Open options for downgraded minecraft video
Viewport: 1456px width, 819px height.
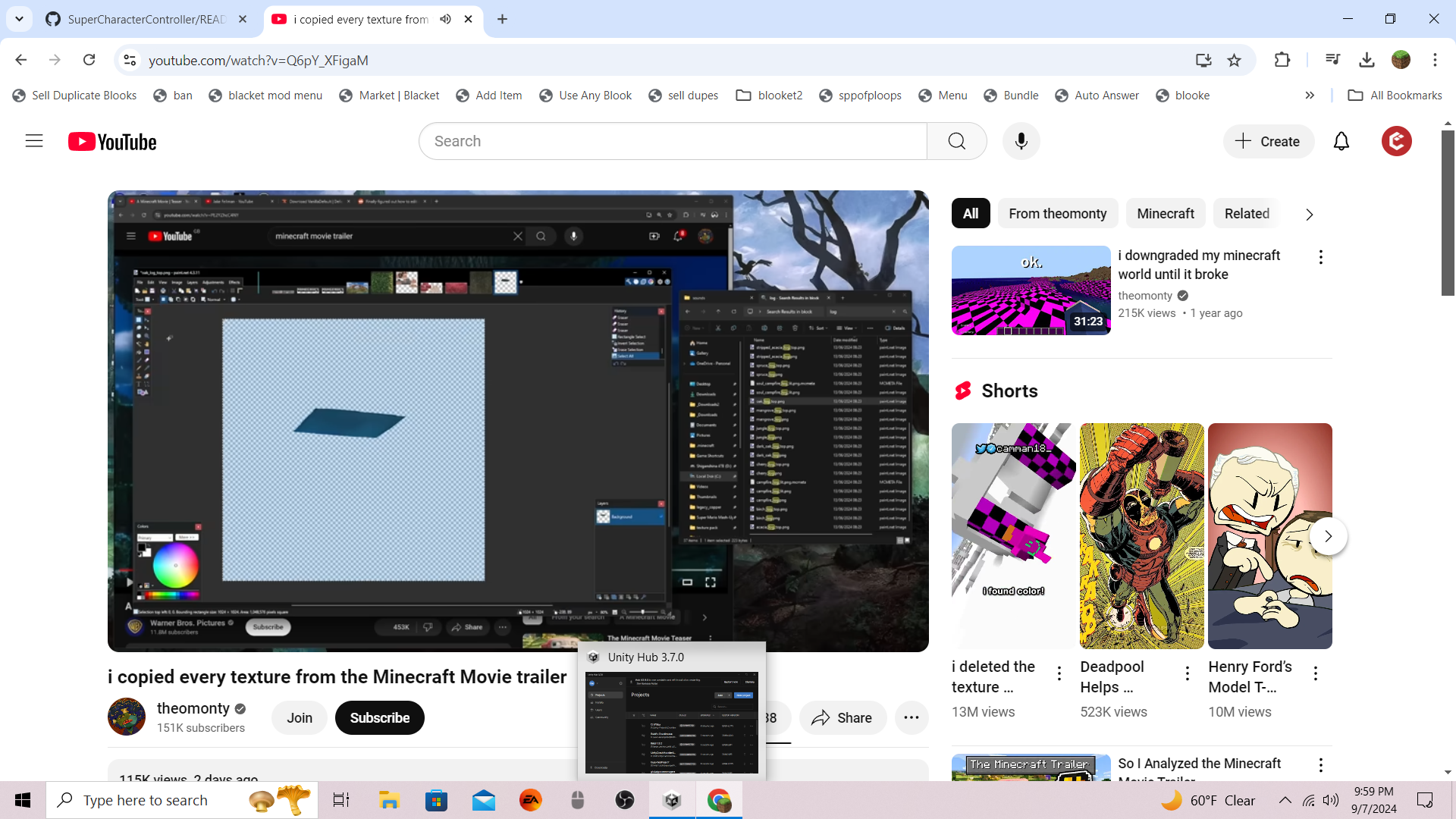pyautogui.click(x=1320, y=257)
